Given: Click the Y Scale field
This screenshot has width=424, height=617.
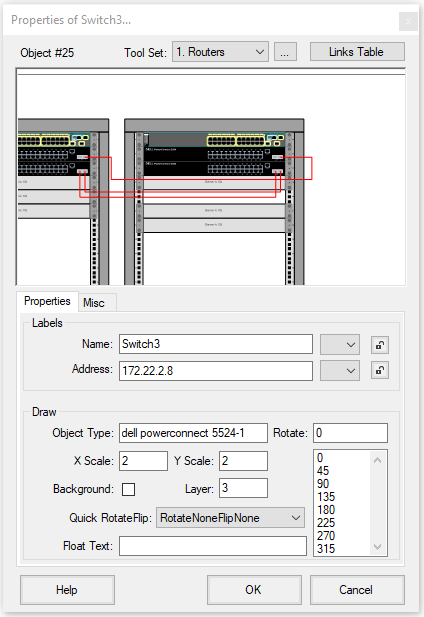Looking at the screenshot, I should tap(243, 461).
